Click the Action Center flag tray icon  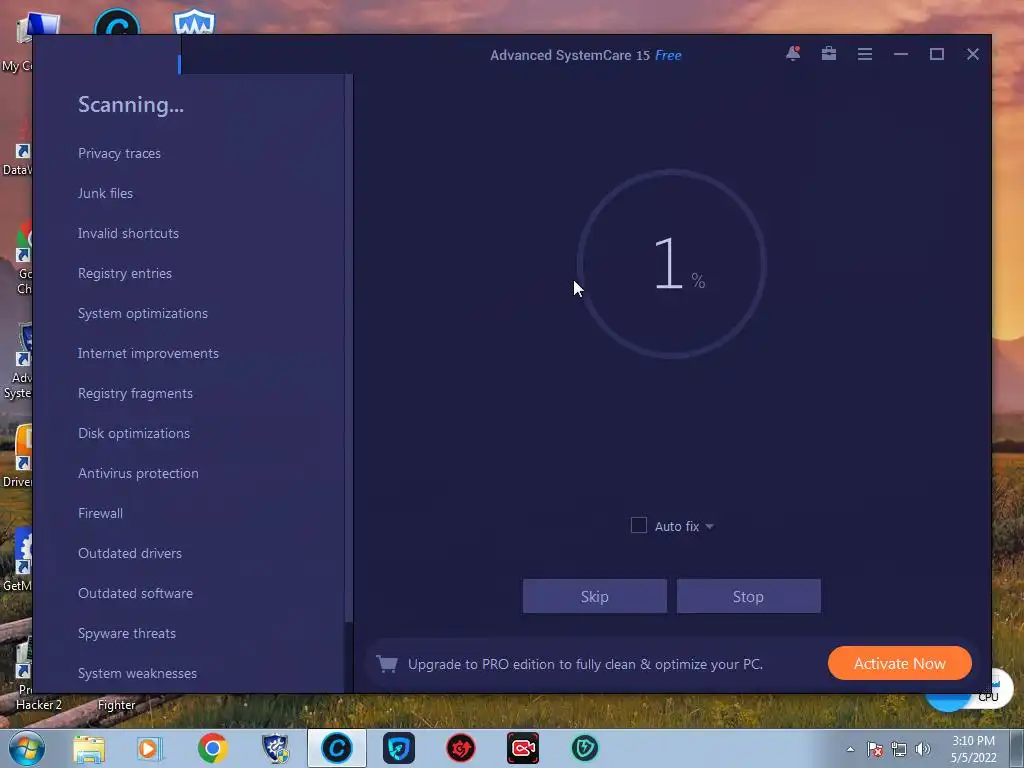(875, 749)
